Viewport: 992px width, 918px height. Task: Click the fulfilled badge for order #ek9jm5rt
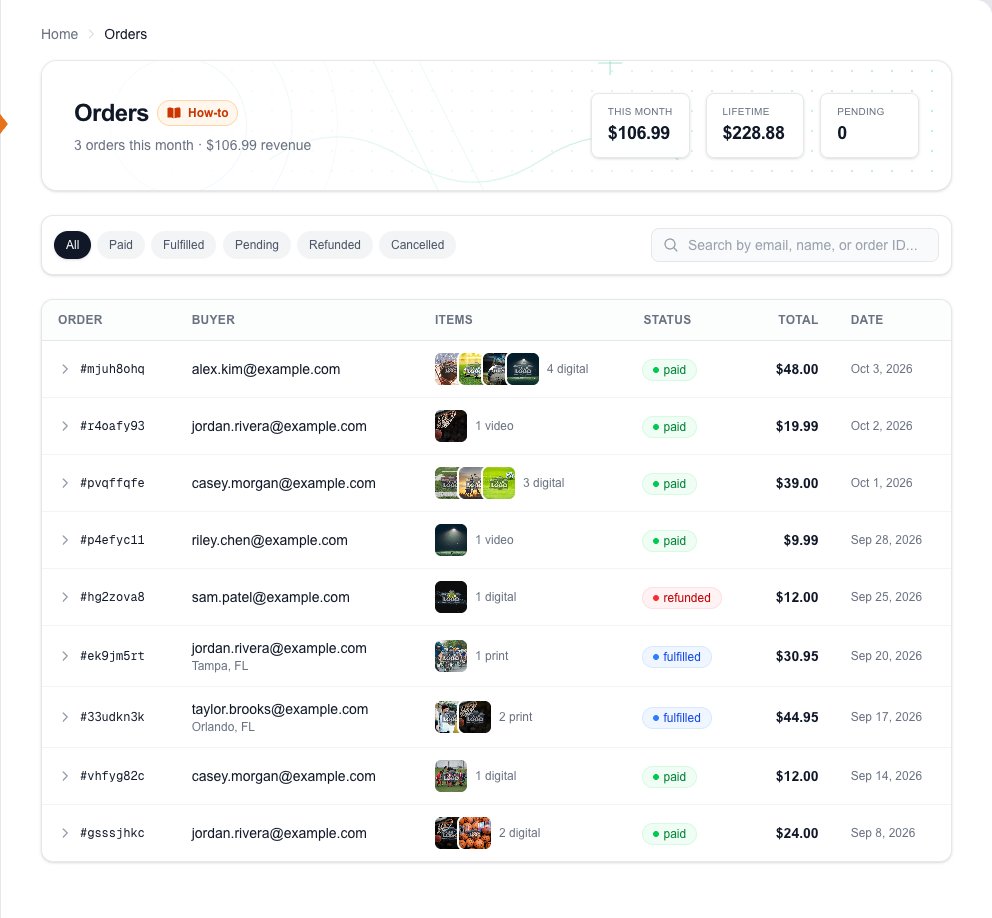click(676, 657)
